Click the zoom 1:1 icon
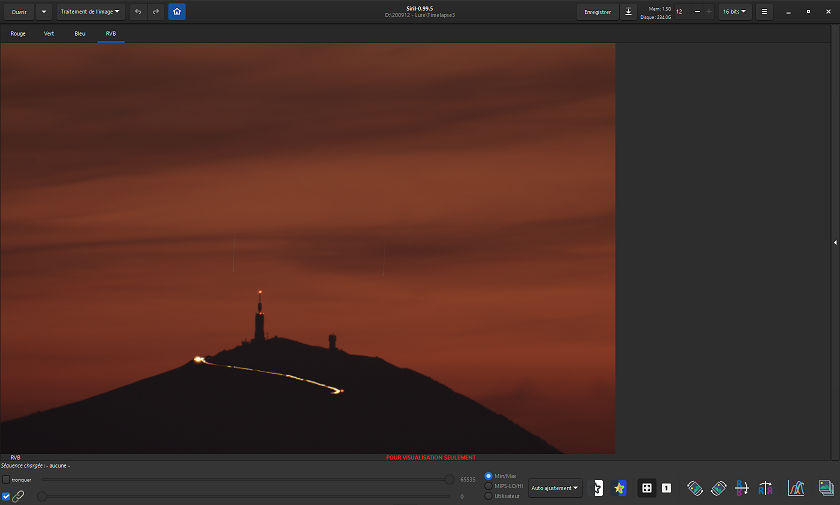The width and height of the screenshot is (840, 505). tap(666, 488)
